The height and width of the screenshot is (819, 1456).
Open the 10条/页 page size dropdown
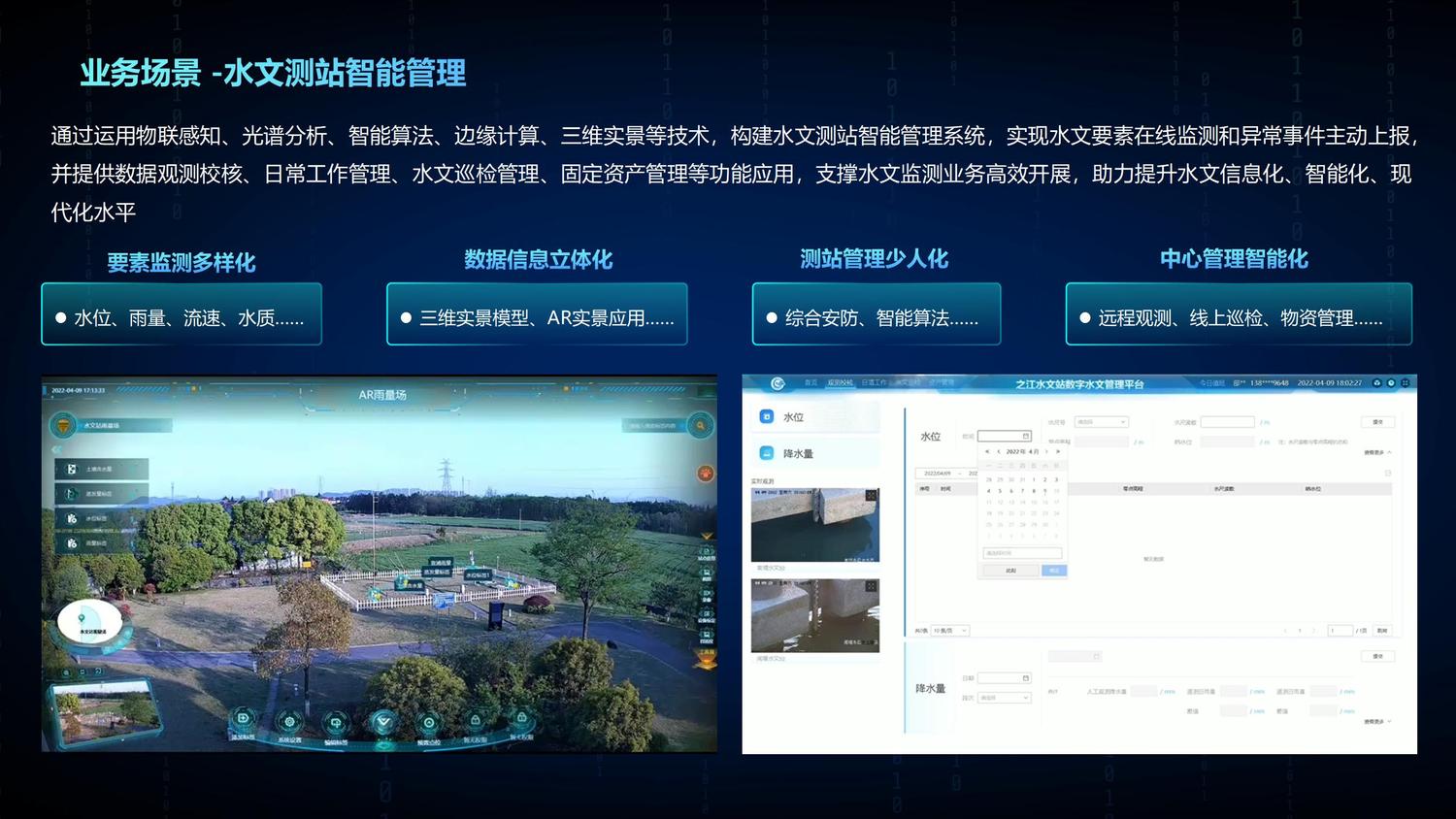click(x=950, y=631)
